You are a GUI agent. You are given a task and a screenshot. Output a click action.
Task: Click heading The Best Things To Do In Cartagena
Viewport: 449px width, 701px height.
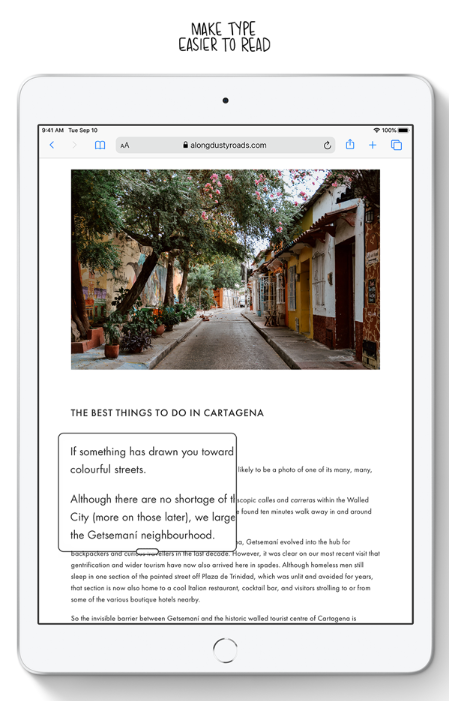tap(167, 413)
